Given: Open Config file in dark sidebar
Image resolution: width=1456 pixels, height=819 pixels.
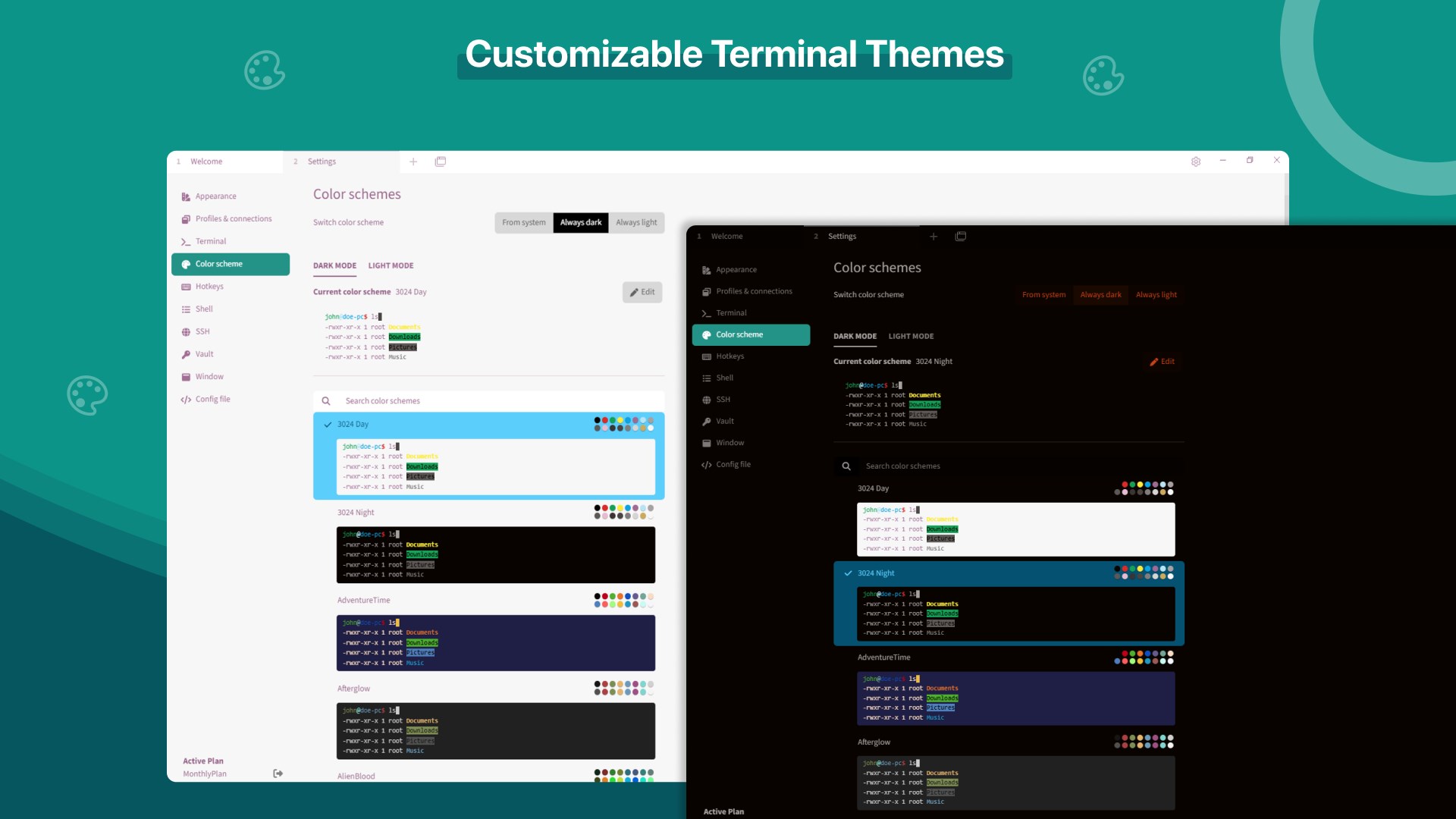Looking at the screenshot, I should [x=733, y=465].
